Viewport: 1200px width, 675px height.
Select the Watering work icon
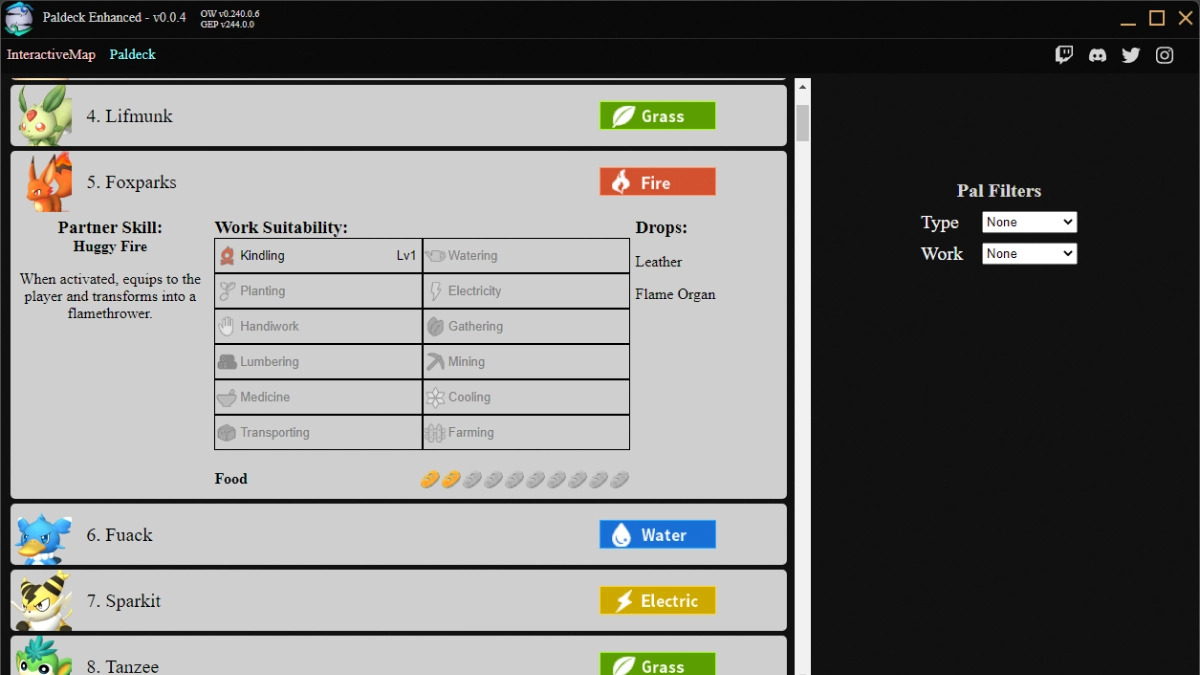436,255
